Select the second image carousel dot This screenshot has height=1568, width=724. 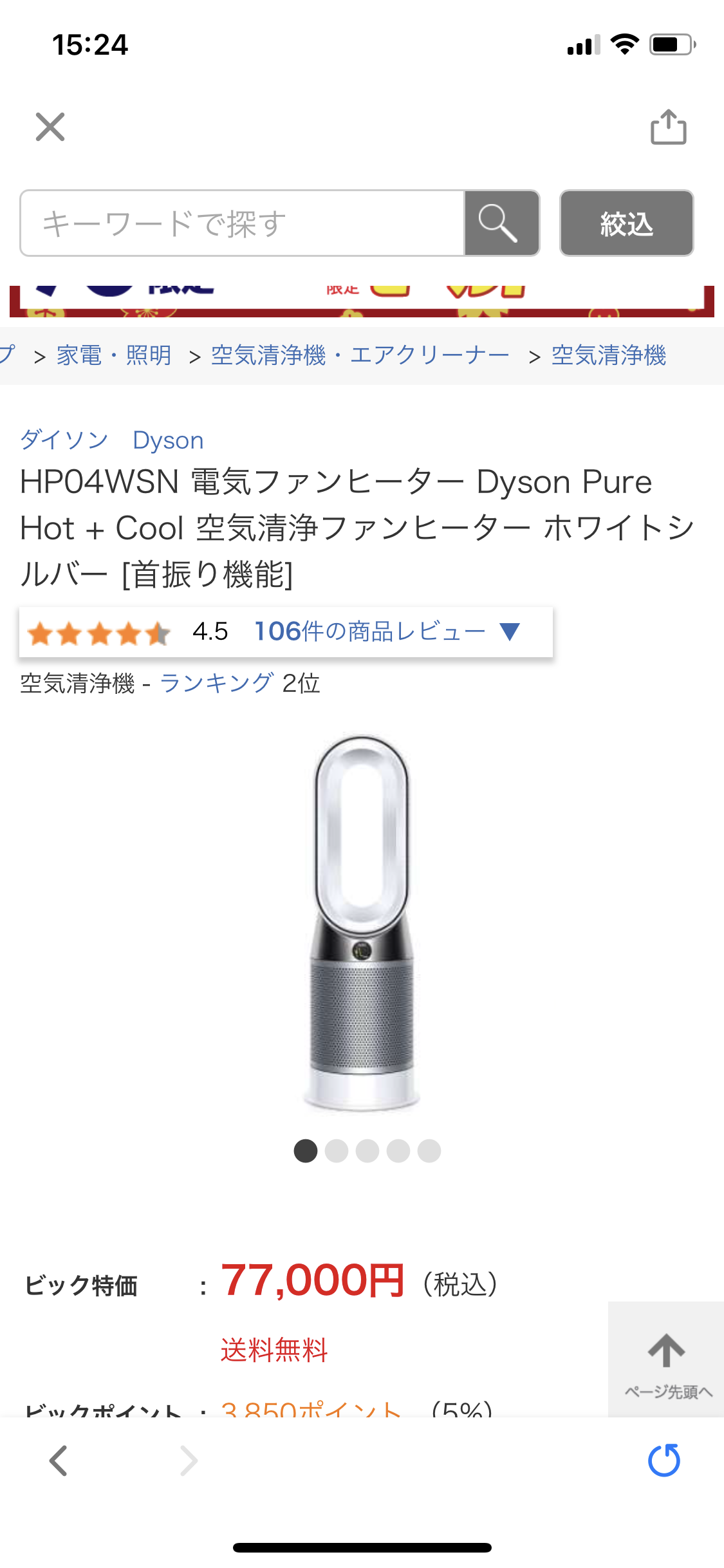337,1151
